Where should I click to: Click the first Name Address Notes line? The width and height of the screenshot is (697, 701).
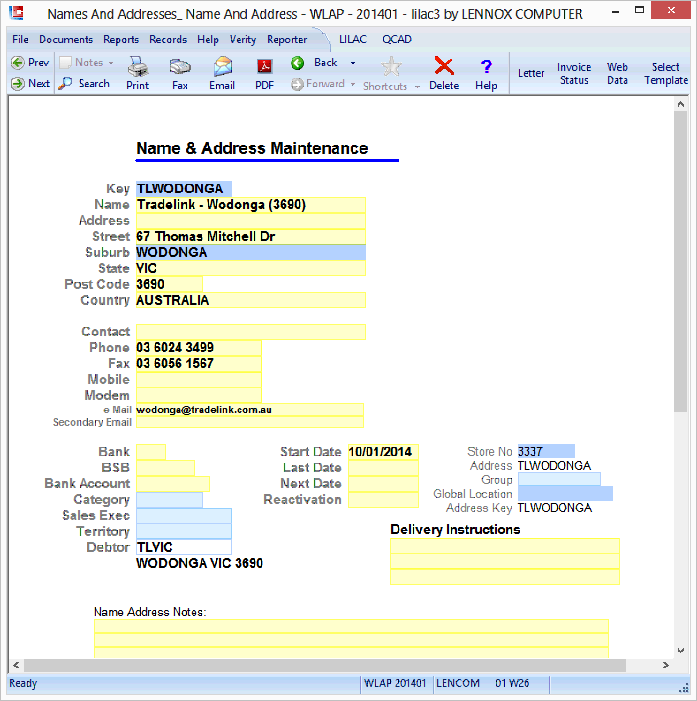[x=351, y=626]
